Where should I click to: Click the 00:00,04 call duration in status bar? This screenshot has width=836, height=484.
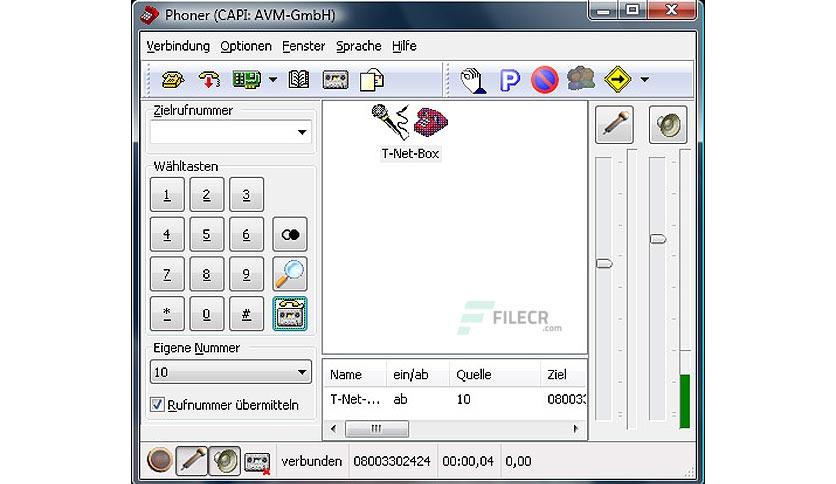[x=468, y=461]
